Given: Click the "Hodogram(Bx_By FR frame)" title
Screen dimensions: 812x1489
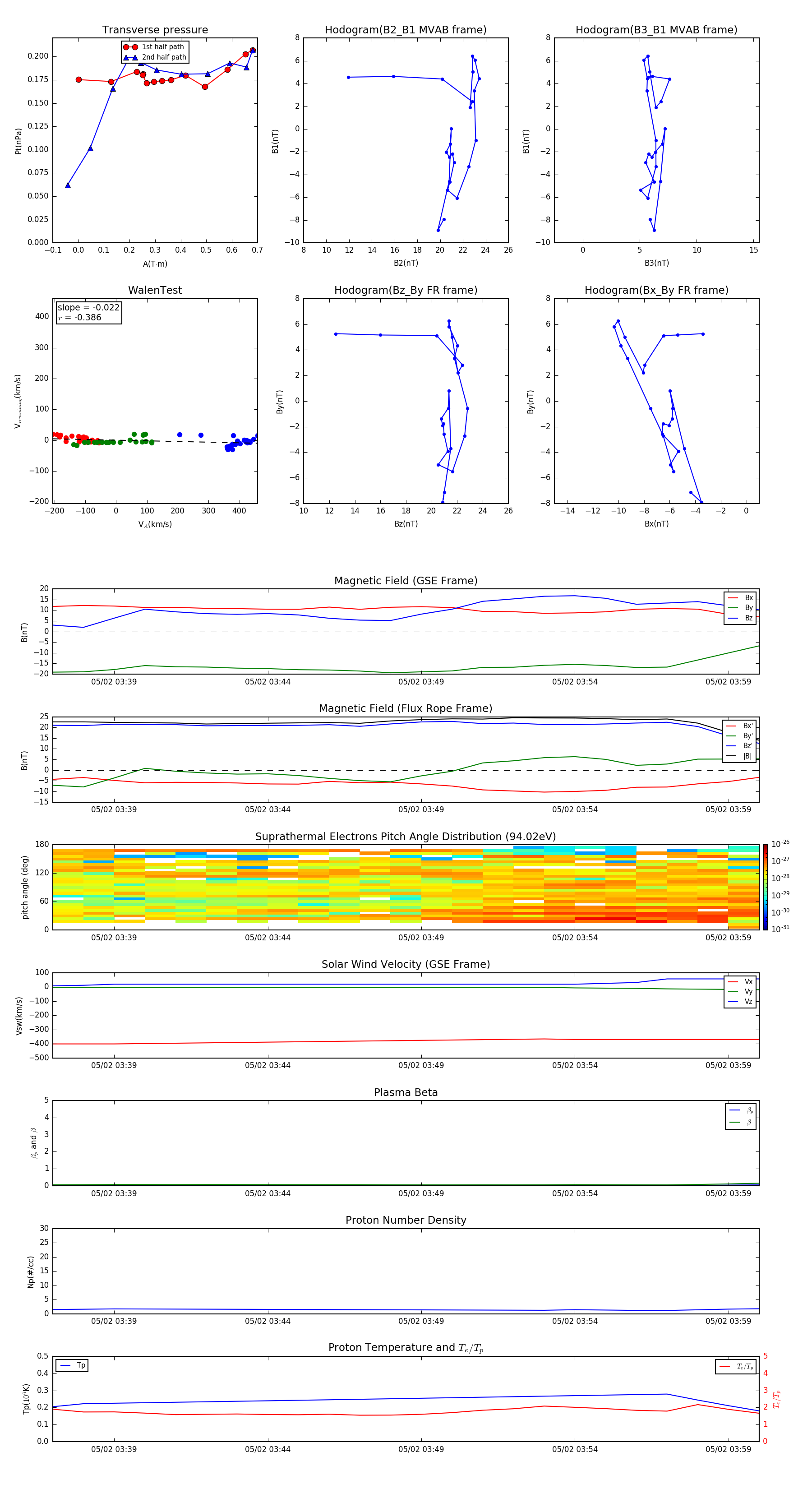Looking at the screenshot, I should (x=656, y=290).
